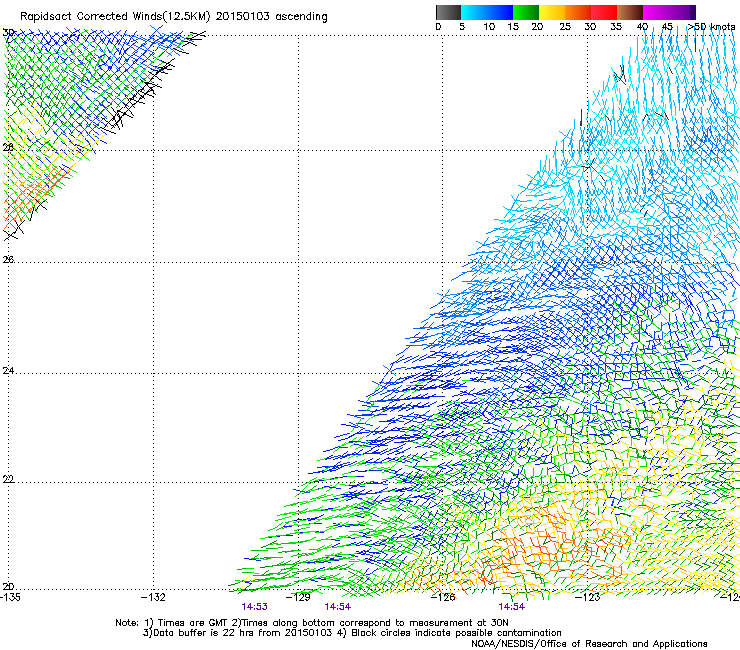Click the NOAA/NESDIS credit line
This screenshot has height=650, width=740.
[589, 644]
